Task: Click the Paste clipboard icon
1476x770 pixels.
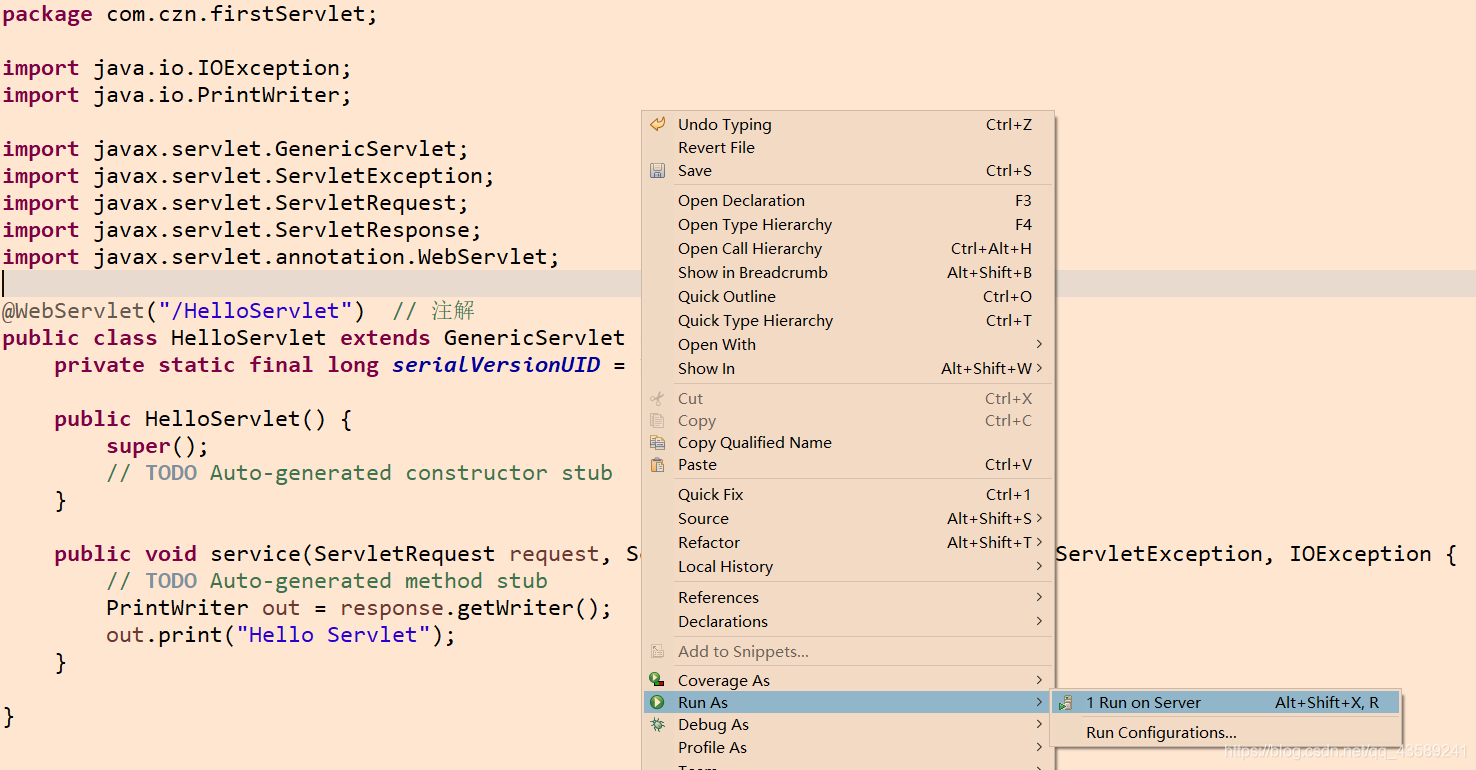Action: 657,465
